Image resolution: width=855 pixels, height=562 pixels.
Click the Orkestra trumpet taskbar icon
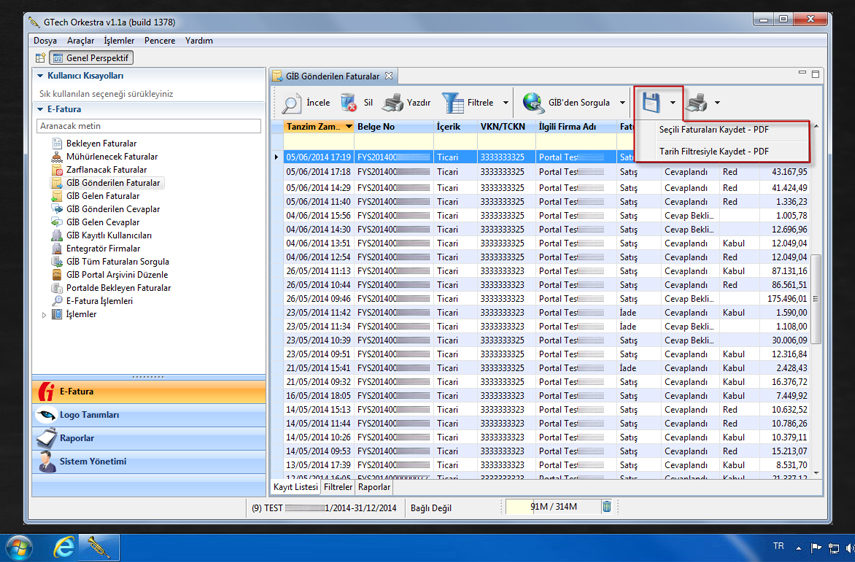click(99, 547)
